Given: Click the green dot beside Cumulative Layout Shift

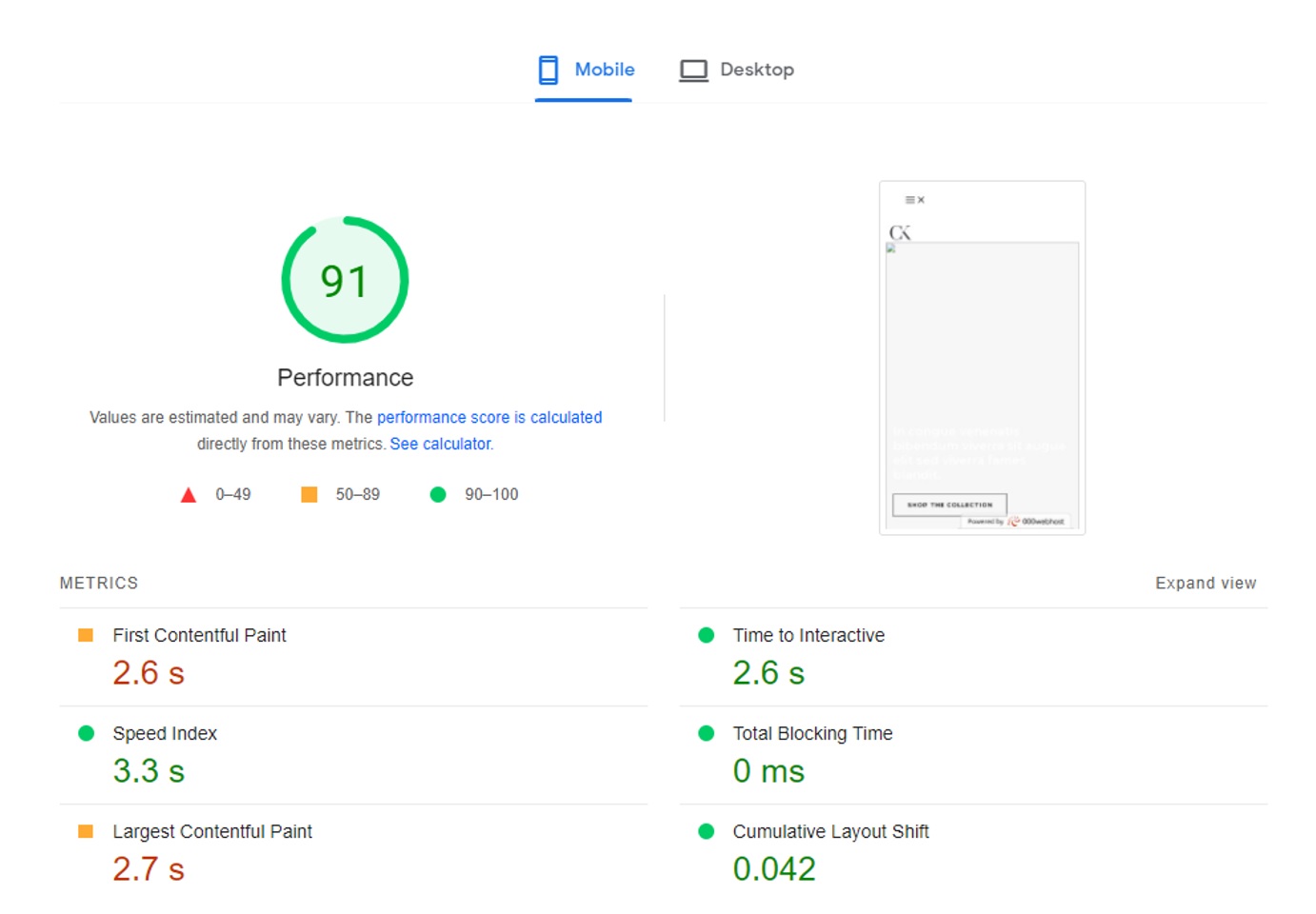Looking at the screenshot, I should 707,831.
